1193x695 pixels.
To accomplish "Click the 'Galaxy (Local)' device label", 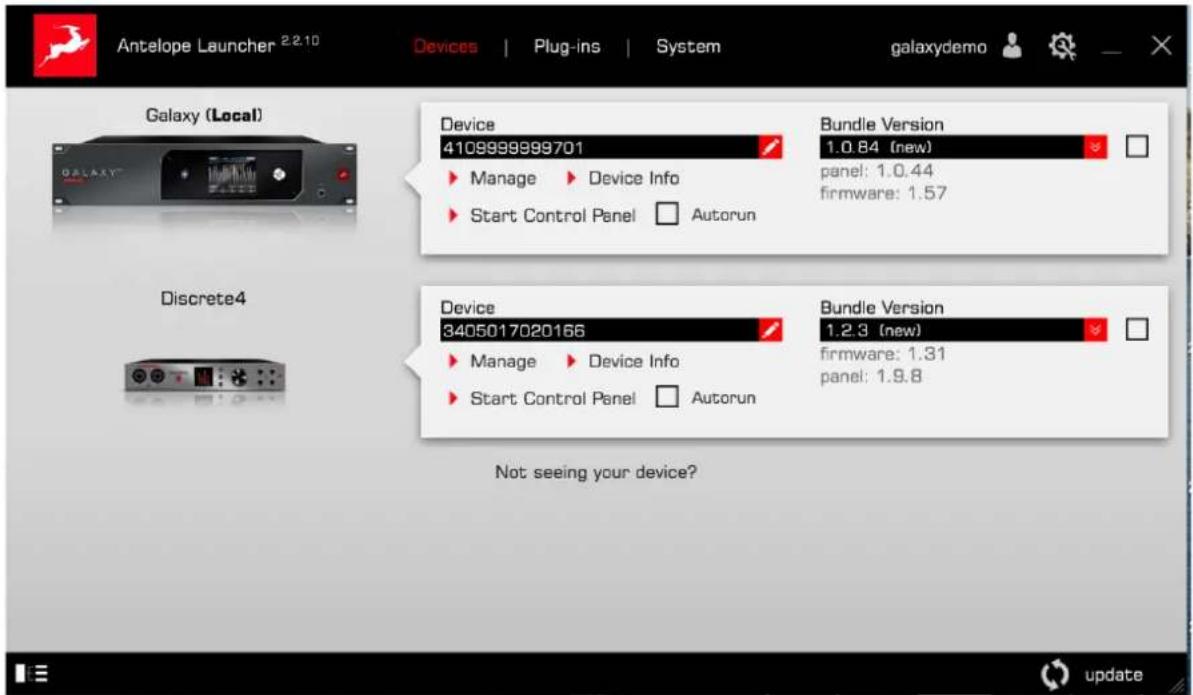I will point(204,116).
